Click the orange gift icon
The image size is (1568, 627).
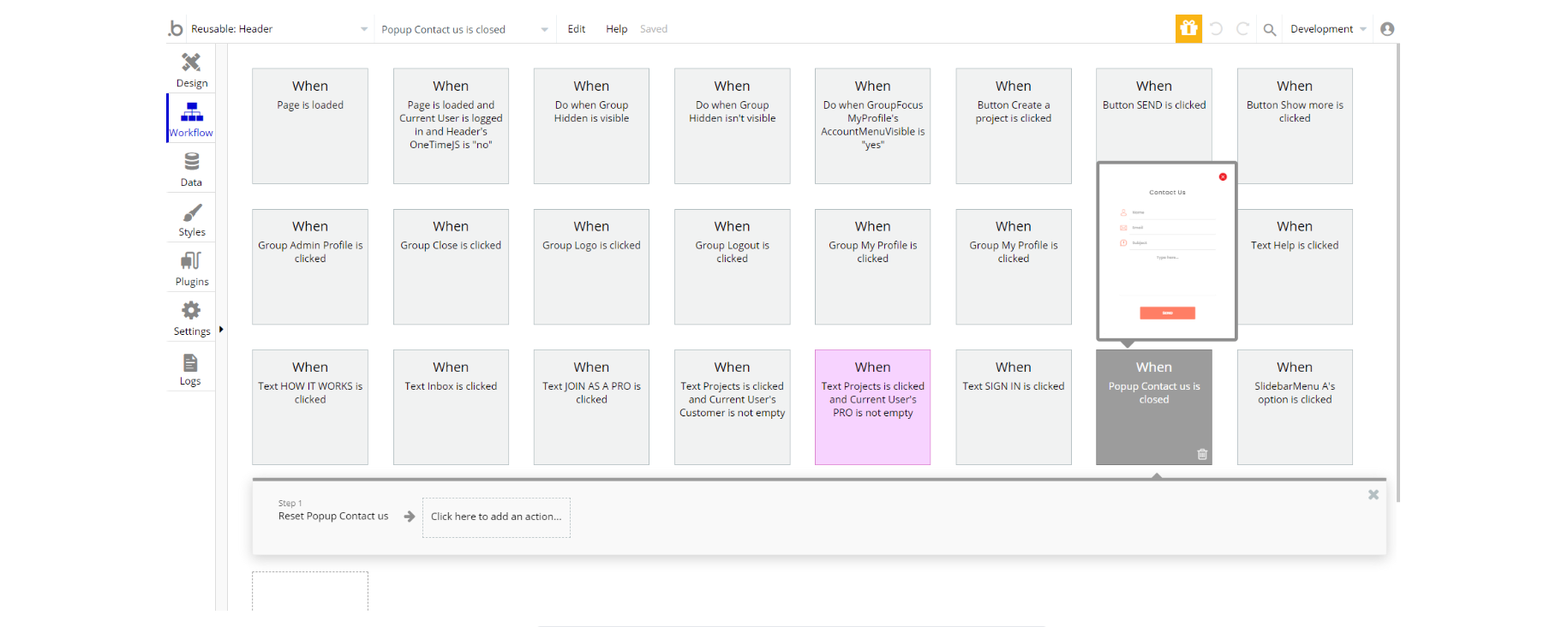[x=1188, y=28]
